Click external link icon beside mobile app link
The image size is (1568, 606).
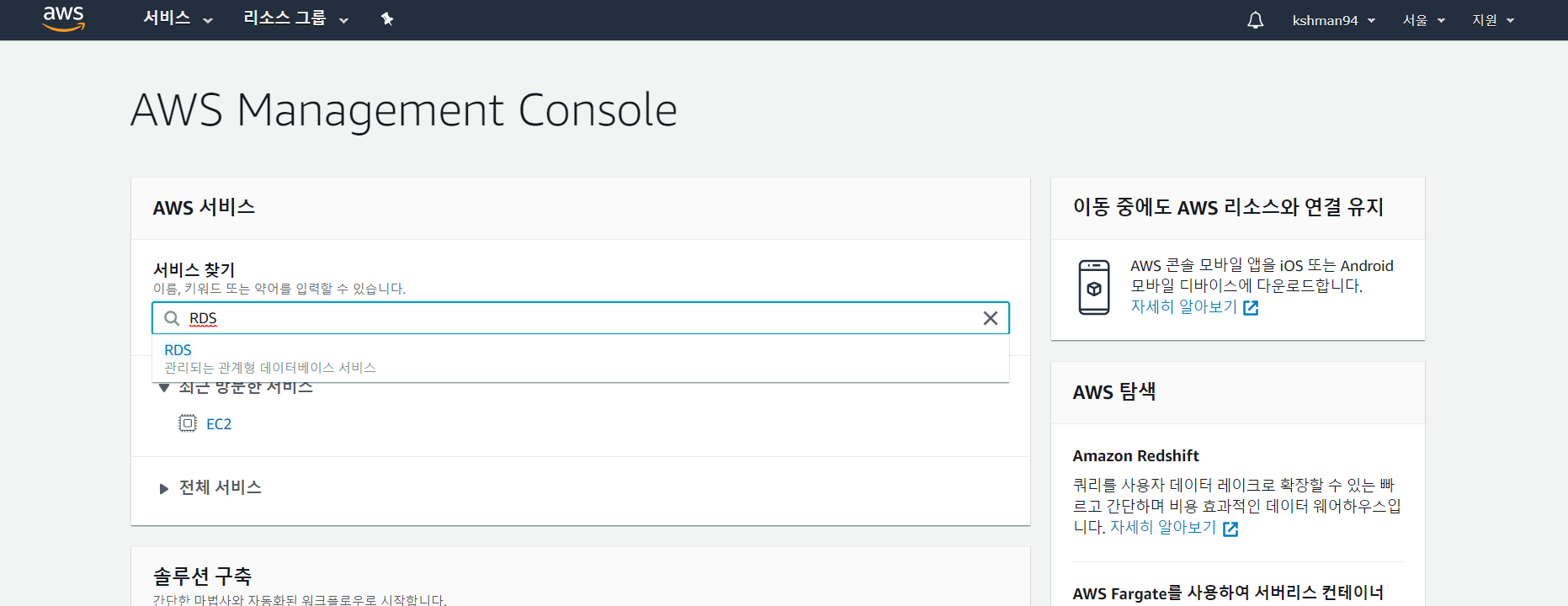(x=1251, y=308)
